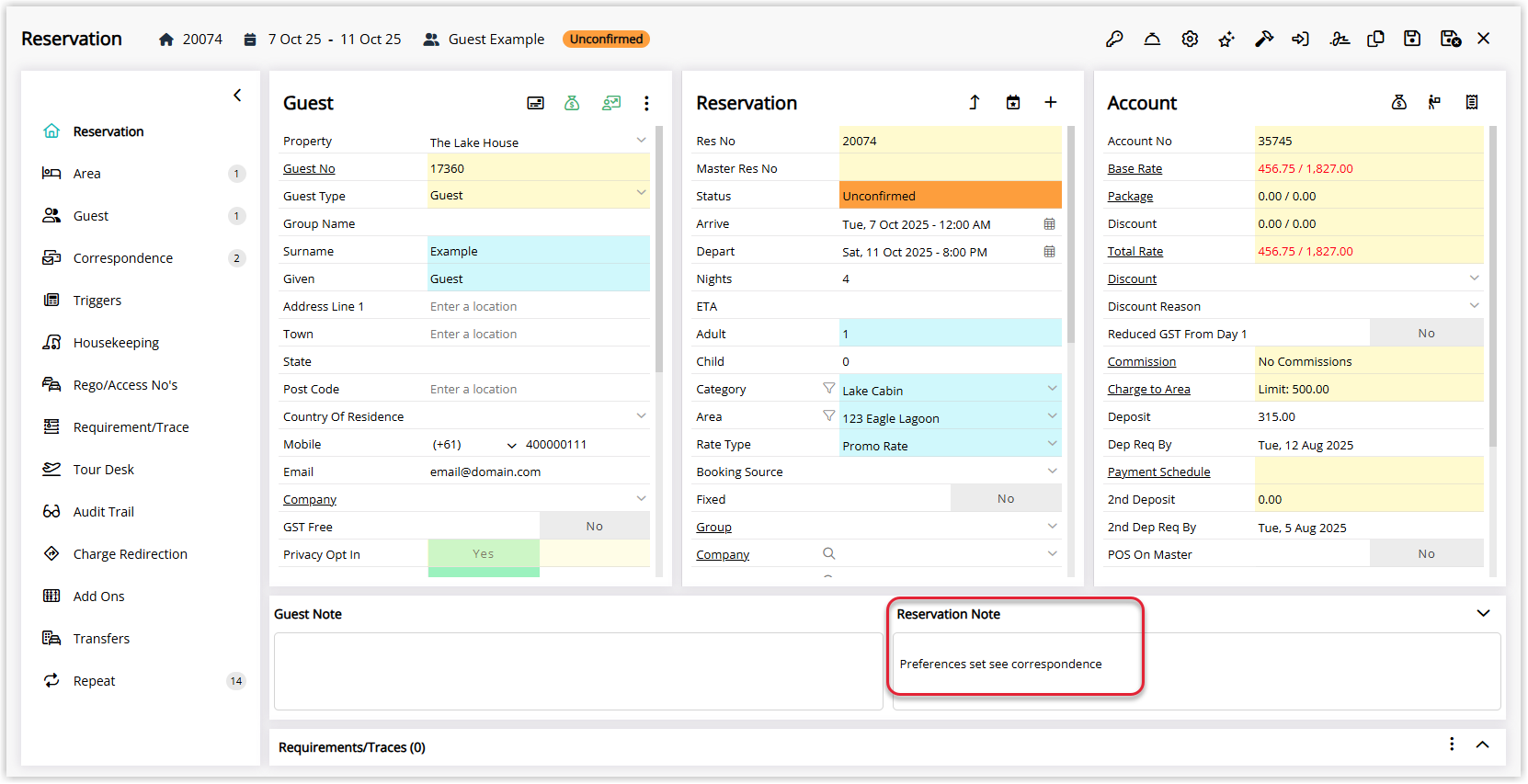The width and height of the screenshot is (1528, 784).
Task: Click the Guest No link
Action: [309, 168]
